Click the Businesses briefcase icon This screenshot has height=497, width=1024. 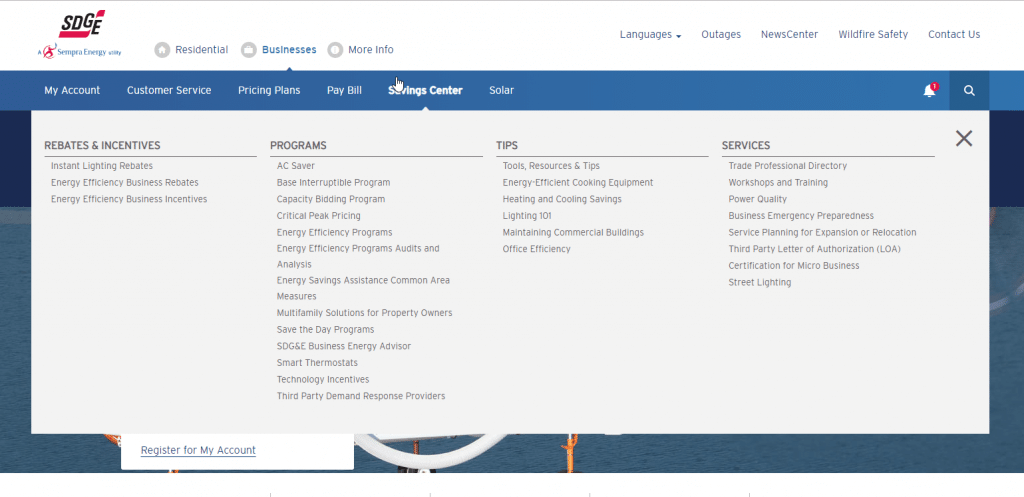(248, 50)
